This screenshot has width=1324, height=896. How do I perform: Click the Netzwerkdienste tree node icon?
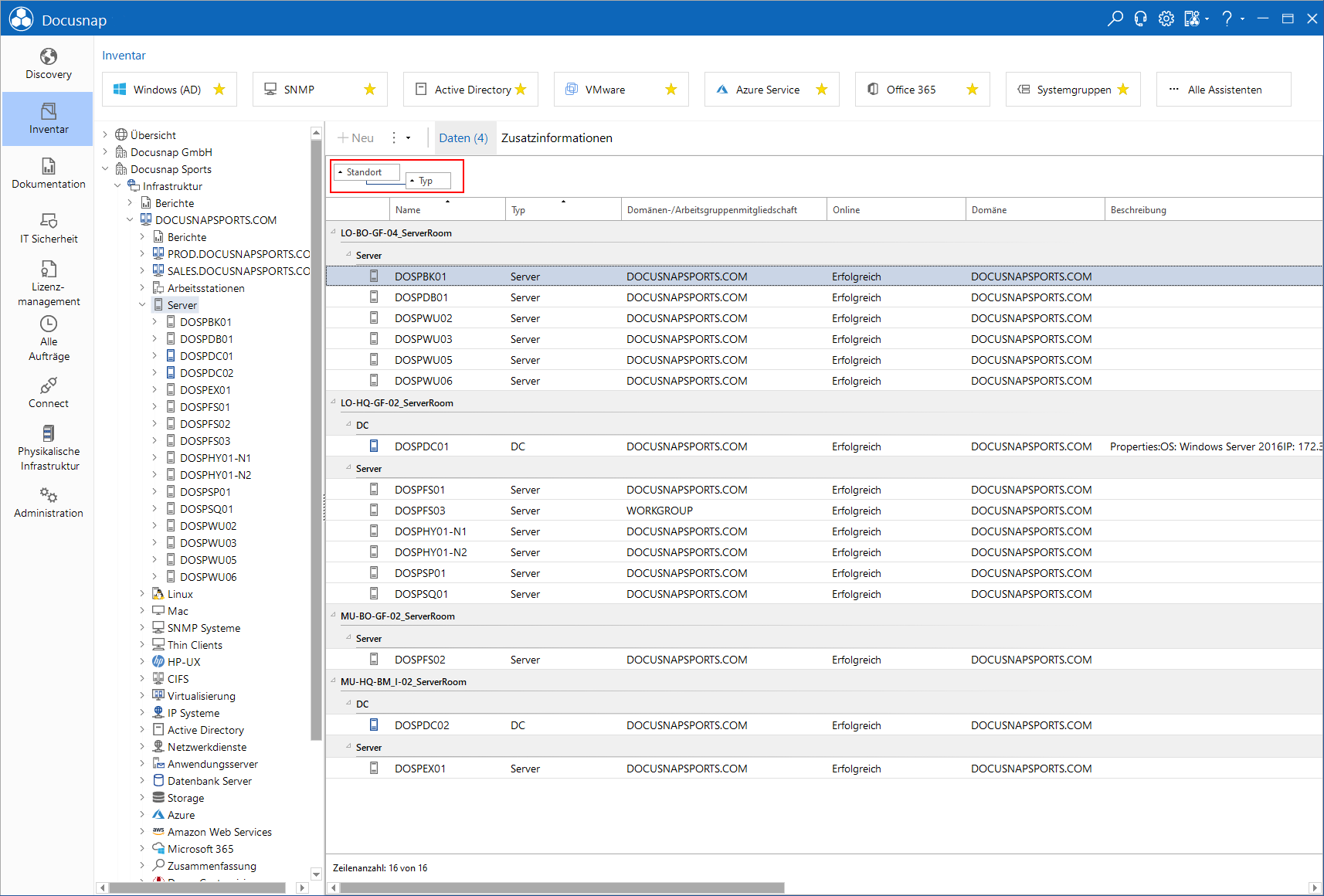pyautogui.click(x=158, y=746)
